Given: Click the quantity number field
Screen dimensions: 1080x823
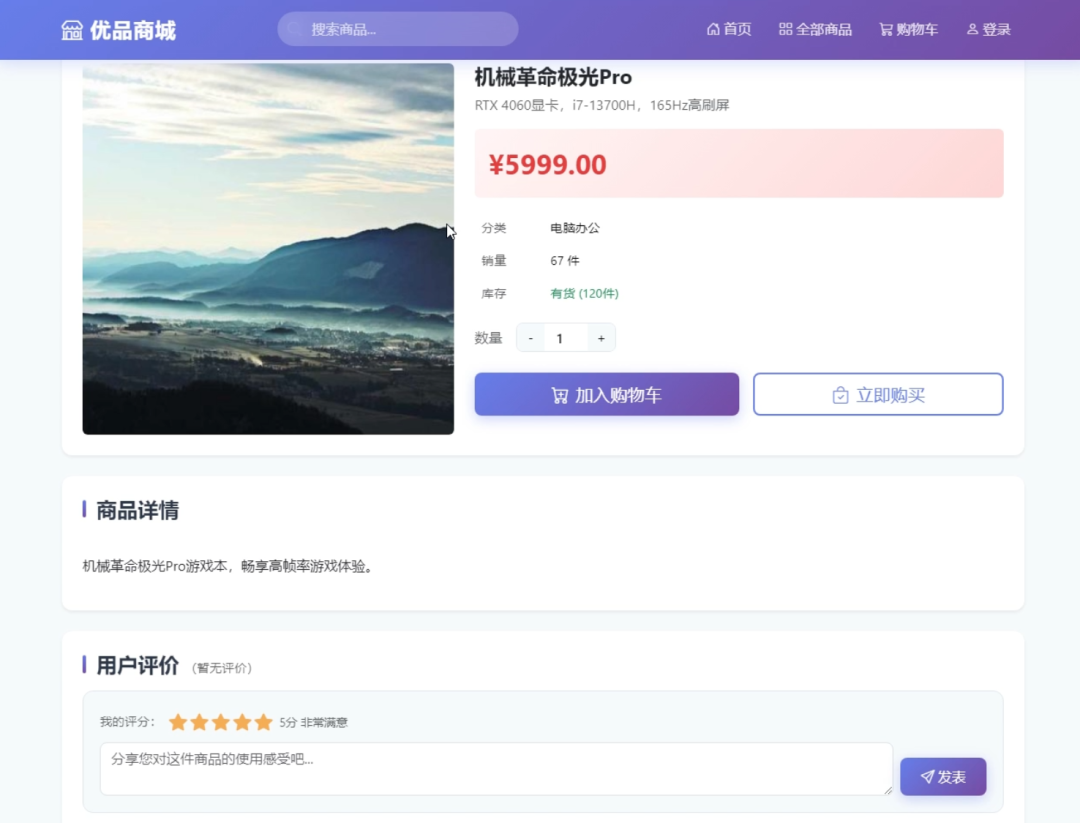Looking at the screenshot, I should (x=565, y=338).
